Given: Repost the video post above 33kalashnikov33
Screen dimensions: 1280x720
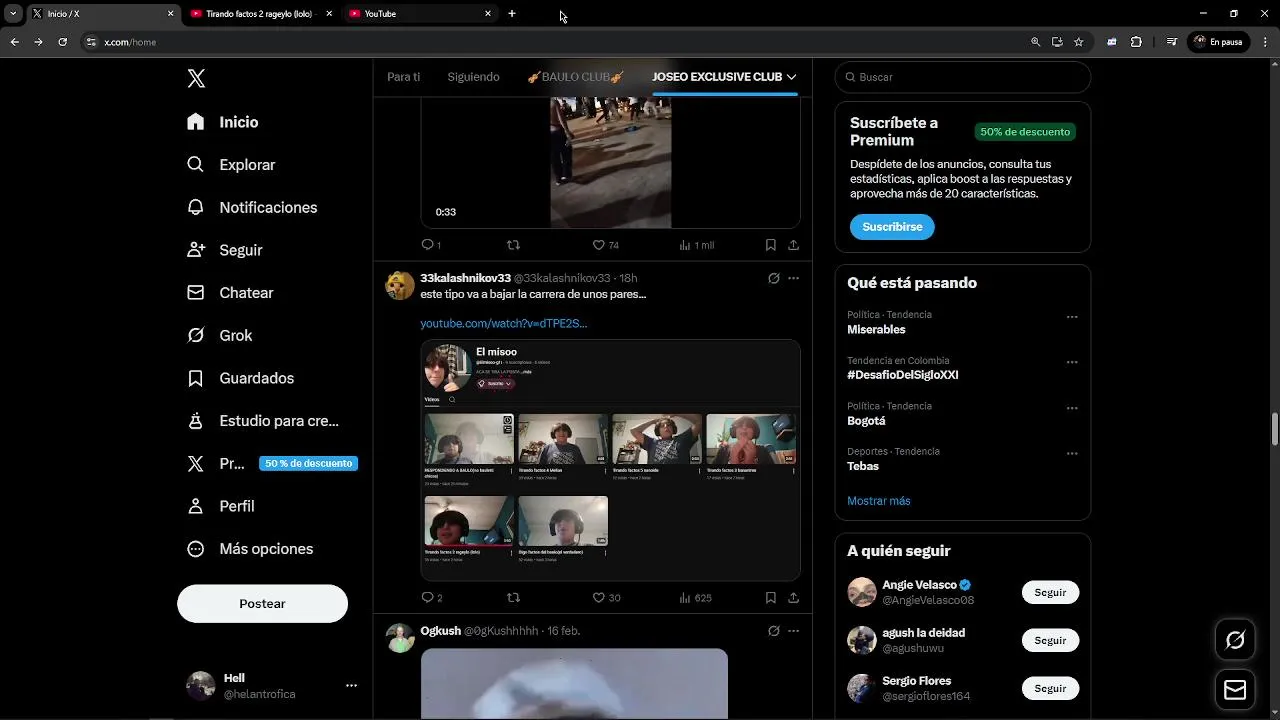Looking at the screenshot, I should tap(513, 245).
